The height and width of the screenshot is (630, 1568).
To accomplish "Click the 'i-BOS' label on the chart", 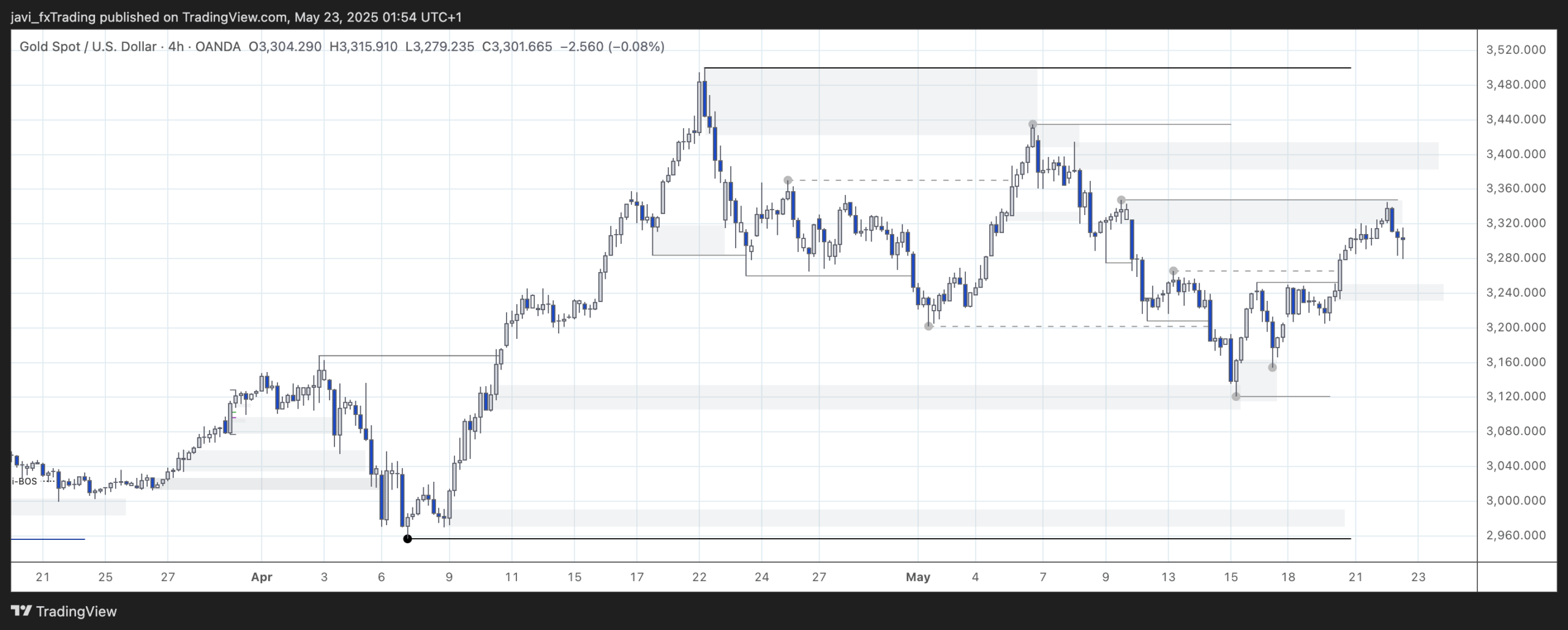I will pyautogui.click(x=24, y=481).
